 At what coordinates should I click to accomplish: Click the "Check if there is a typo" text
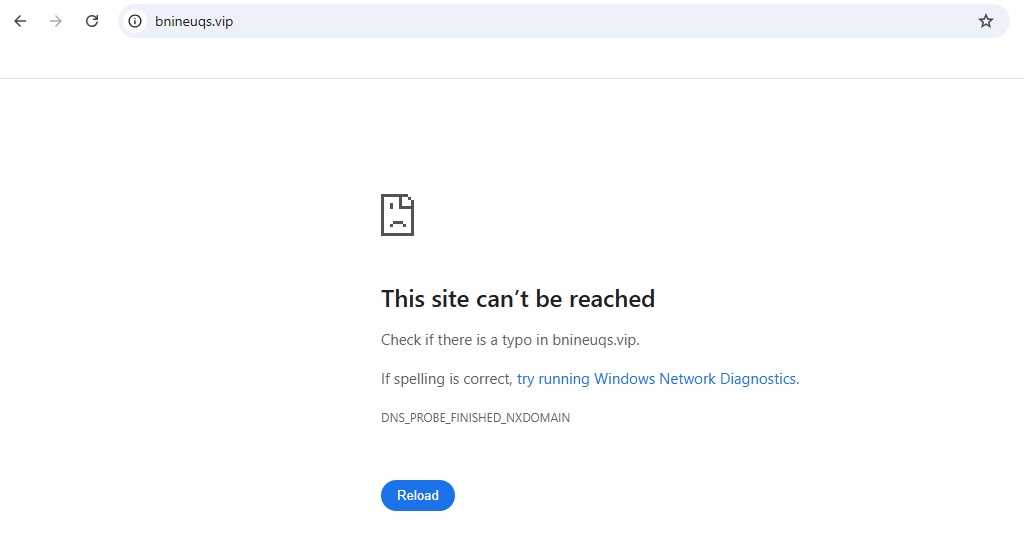(457, 340)
